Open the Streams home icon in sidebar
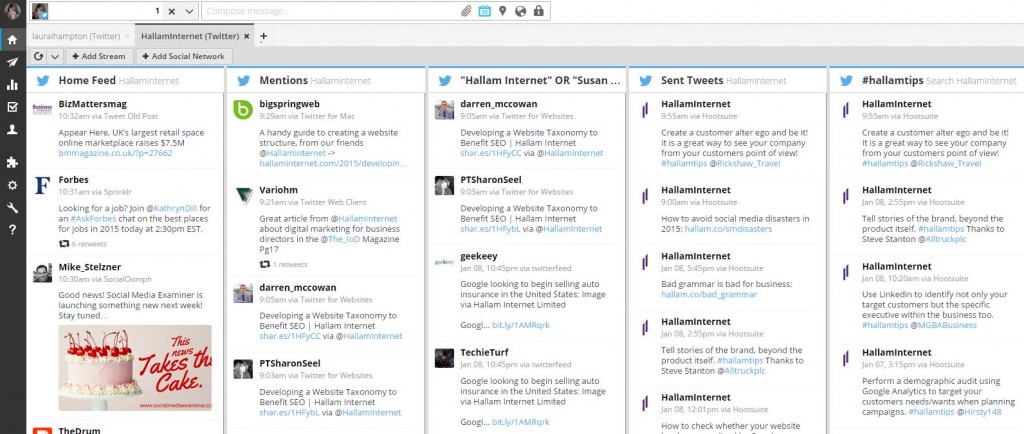Image resolution: width=1024 pixels, height=434 pixels. pyautogui.click(x=12, y=40)
